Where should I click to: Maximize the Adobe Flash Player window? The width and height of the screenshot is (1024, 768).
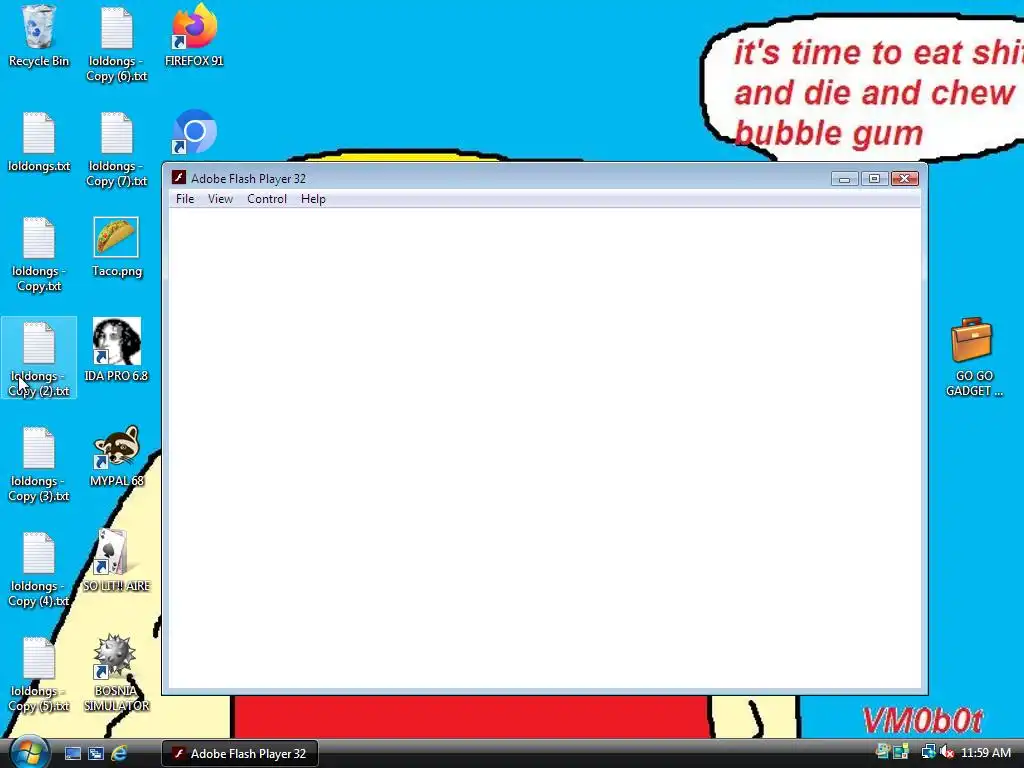[874, 178]
